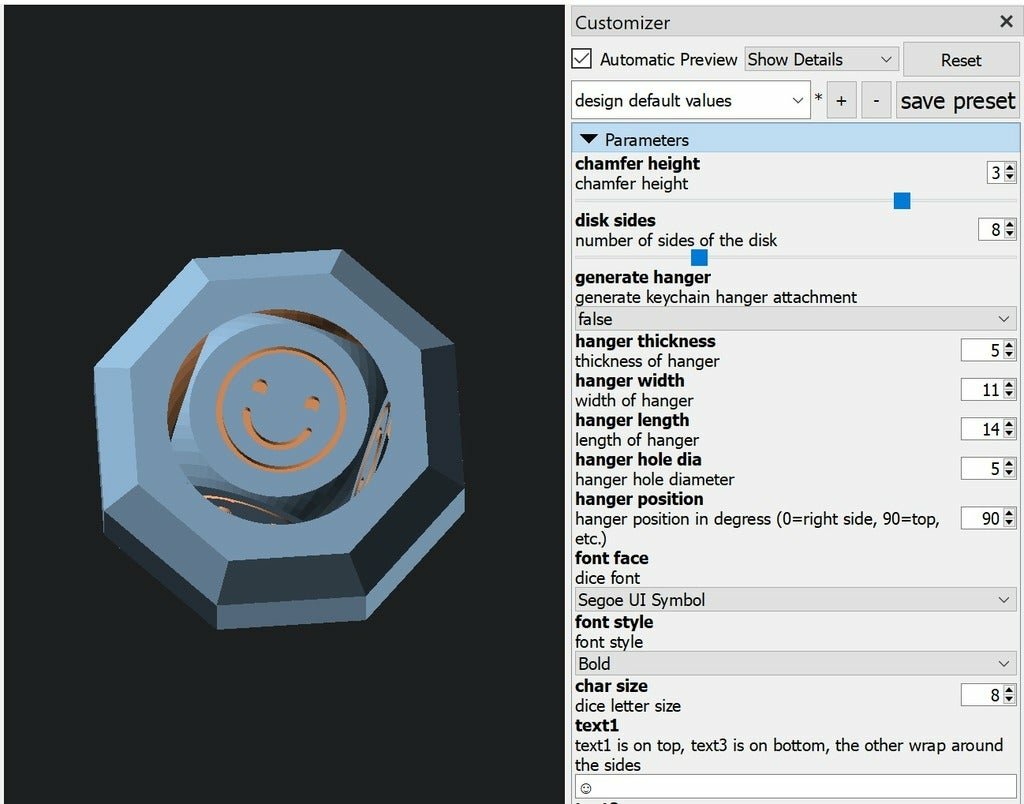Open the Show Details dropdown
The image size is (1024, 804).
[x=821, y=59]
